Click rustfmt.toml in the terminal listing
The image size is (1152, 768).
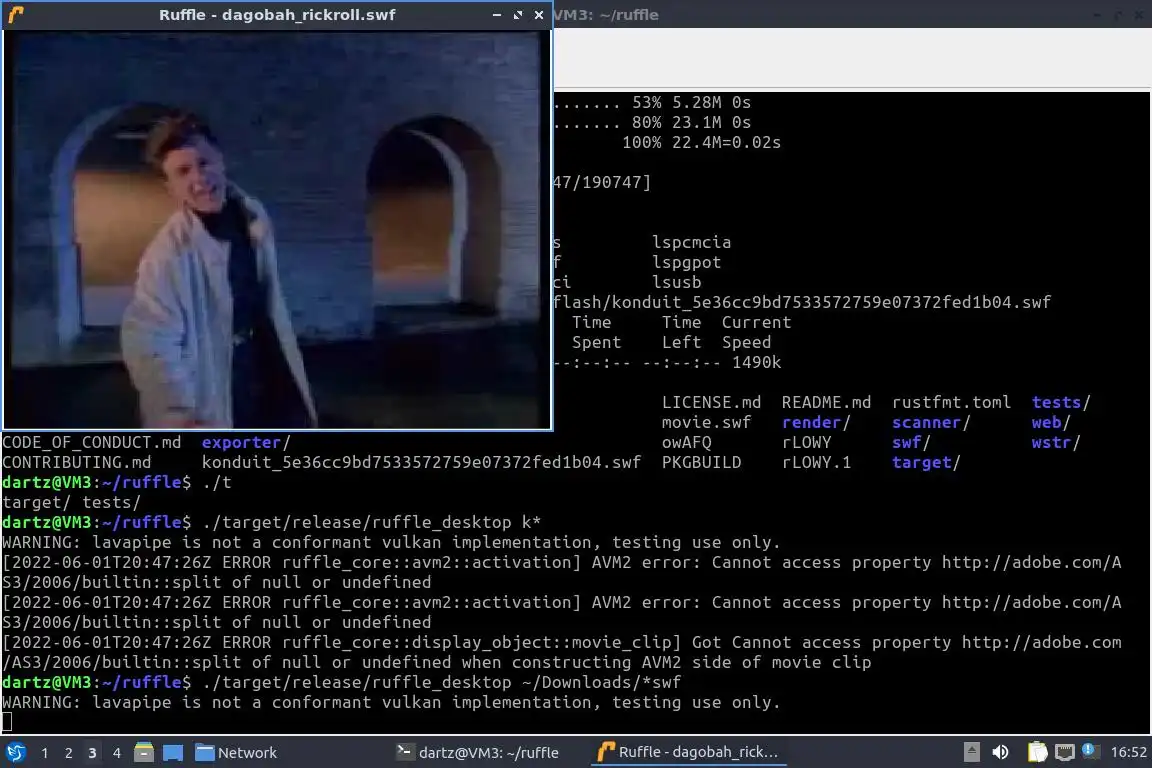(951, 403)
